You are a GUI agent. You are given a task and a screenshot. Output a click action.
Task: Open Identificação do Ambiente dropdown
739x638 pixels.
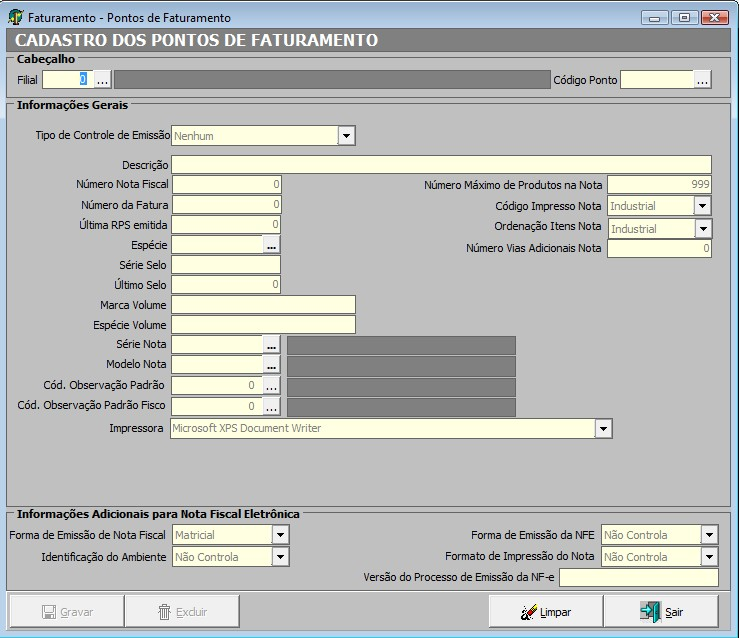pyautogui.click(x=280, y=557)
